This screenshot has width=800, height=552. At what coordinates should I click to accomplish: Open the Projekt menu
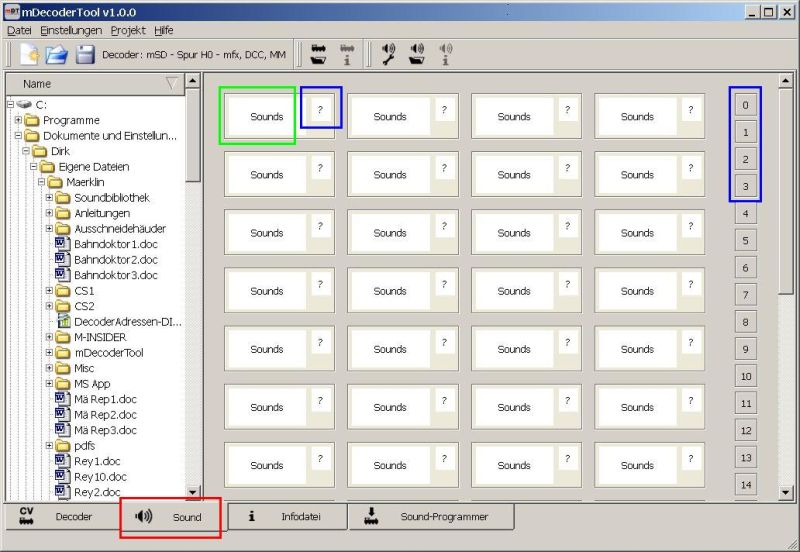tap(128, 31)
